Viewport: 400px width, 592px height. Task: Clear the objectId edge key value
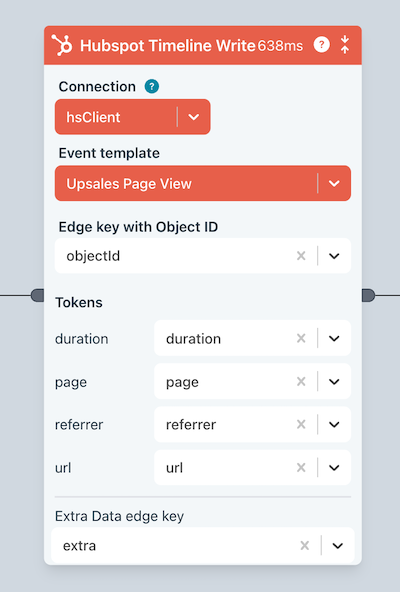301,256
